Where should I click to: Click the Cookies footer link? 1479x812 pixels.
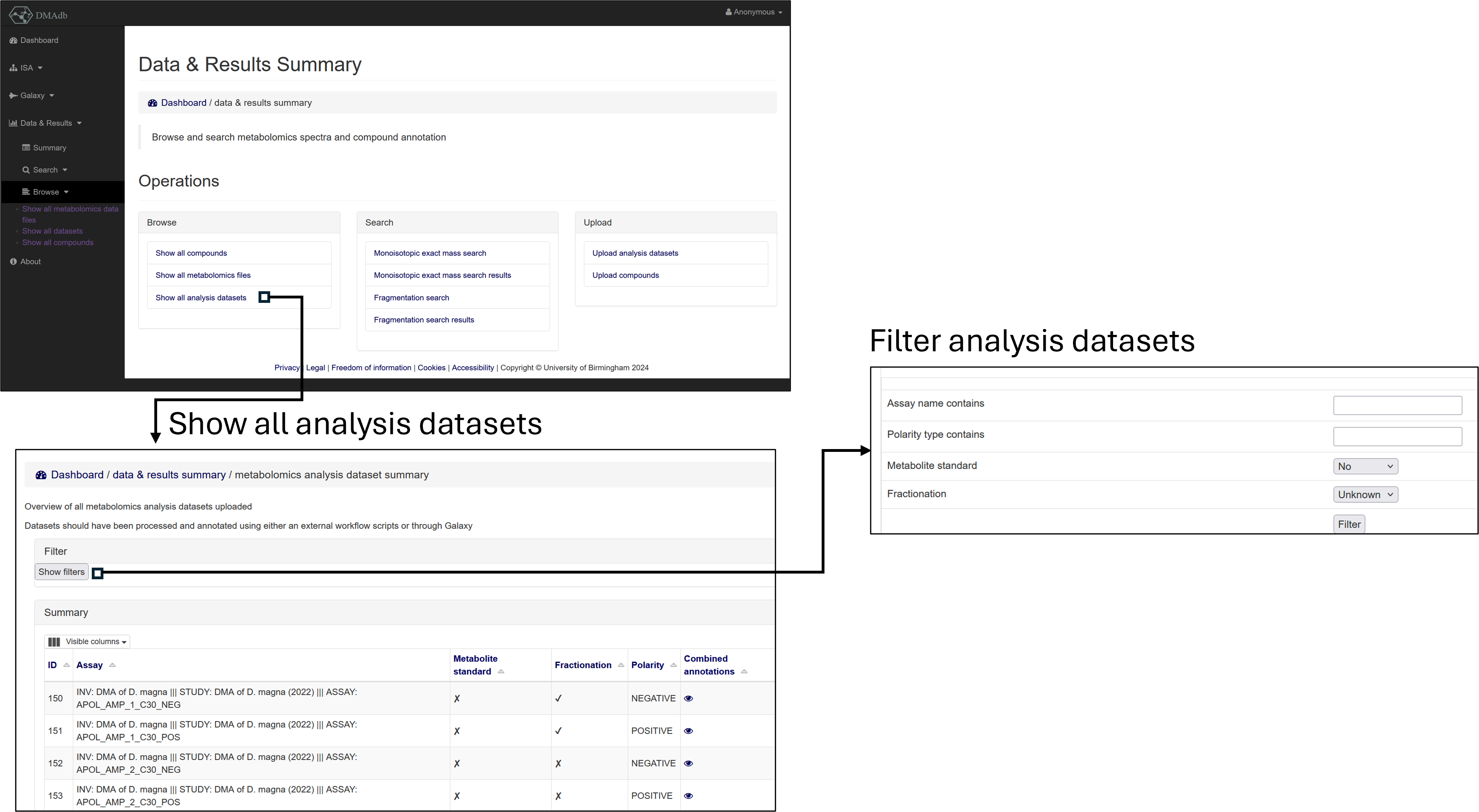(x=431, y=367)
